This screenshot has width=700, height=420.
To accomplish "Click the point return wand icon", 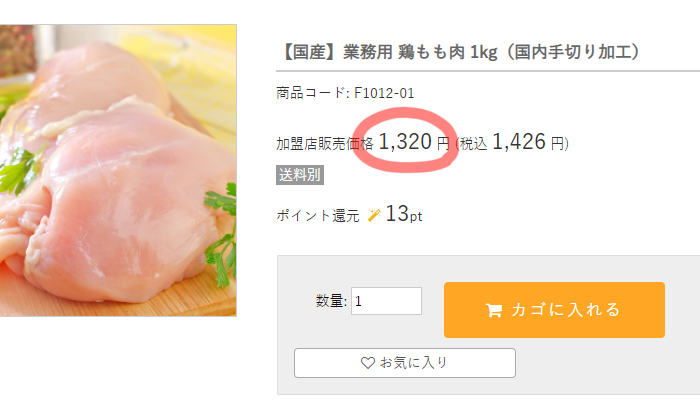I will (x=374, y=215).
